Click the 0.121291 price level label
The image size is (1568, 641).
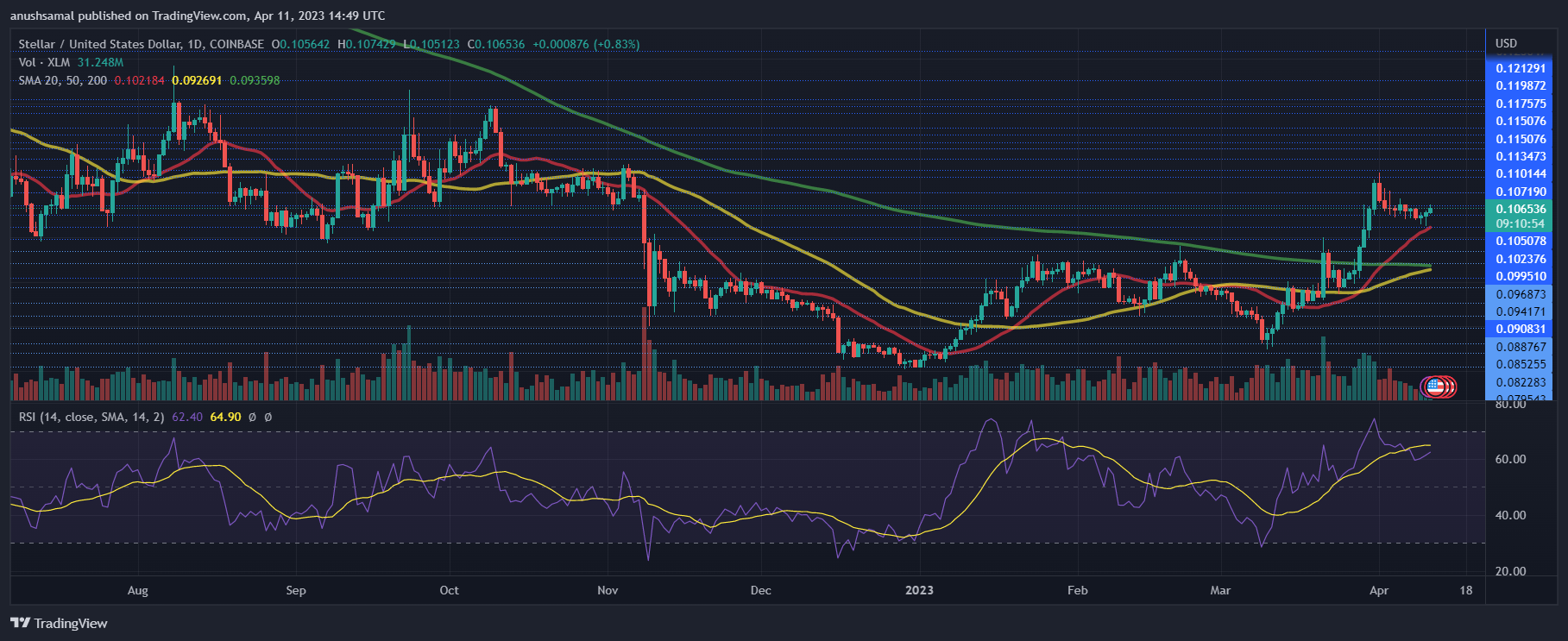click(x=1521, y=68)
